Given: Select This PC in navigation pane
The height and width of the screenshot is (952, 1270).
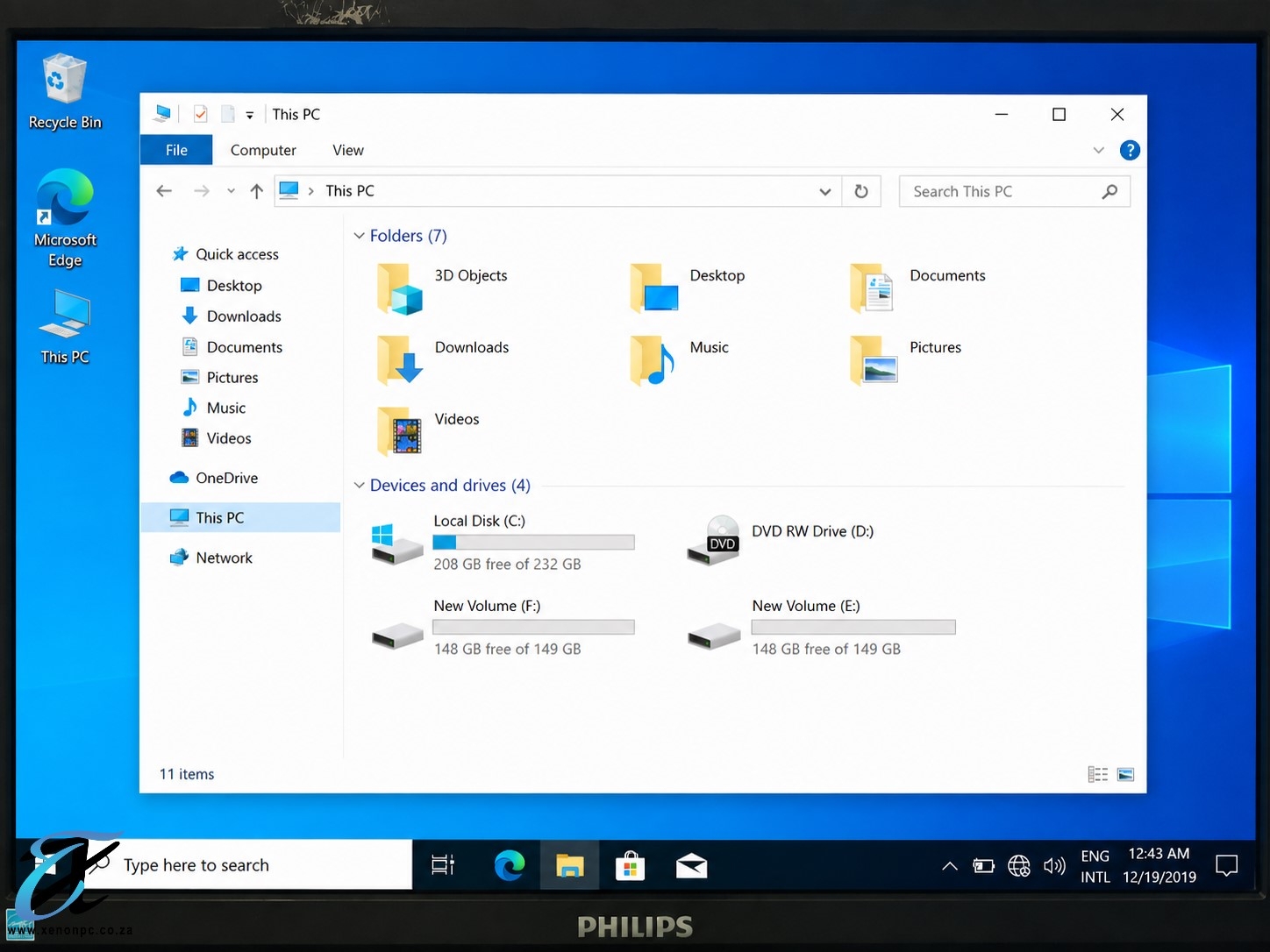Looking at the screenshot, I should coord(240,517).
